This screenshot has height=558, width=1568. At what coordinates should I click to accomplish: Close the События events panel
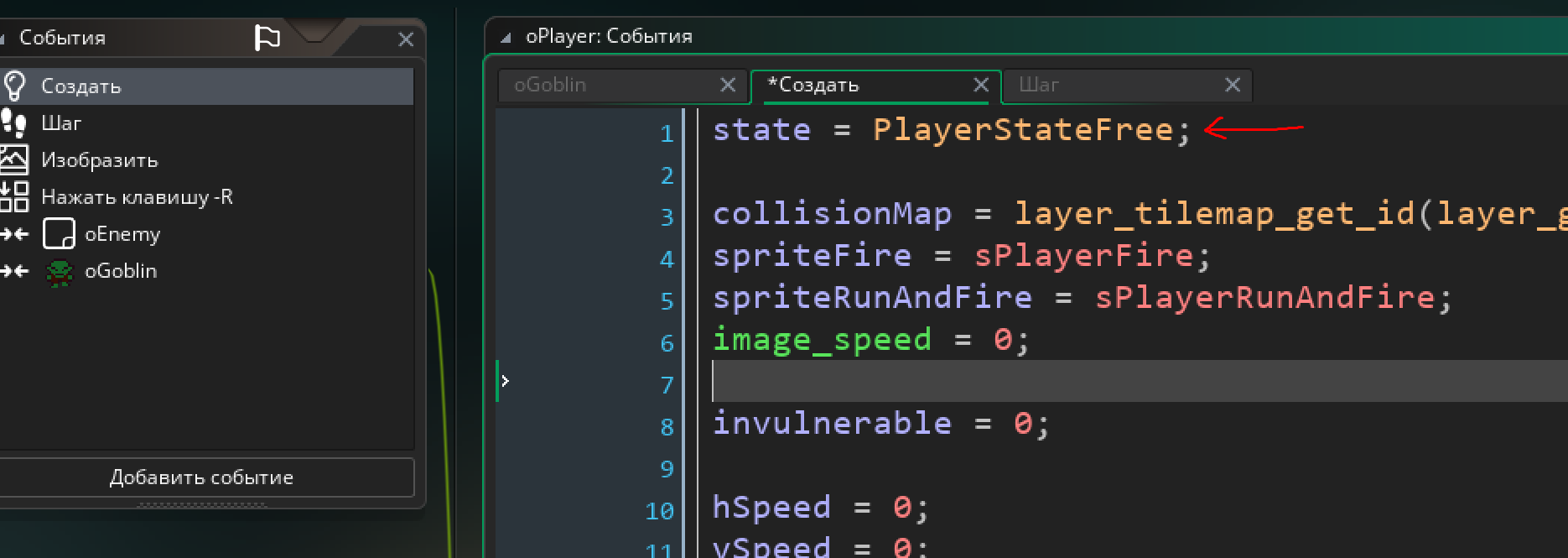(406, 39)
